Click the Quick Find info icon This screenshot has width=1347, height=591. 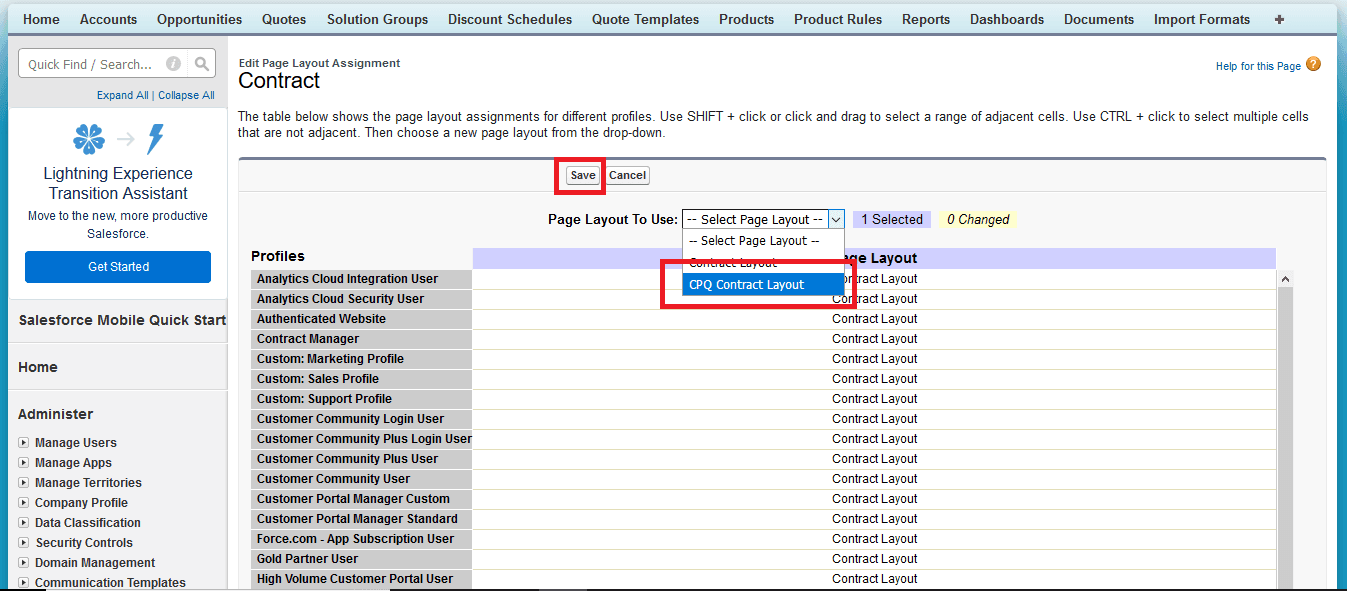(173, 64)
